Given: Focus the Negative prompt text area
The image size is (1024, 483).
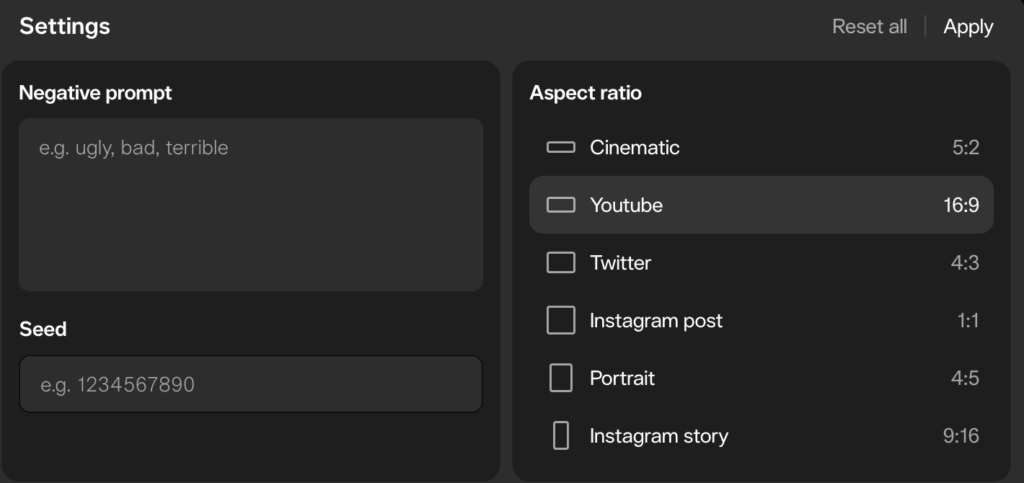Looking at the screenshot, I should click(250, 205).
